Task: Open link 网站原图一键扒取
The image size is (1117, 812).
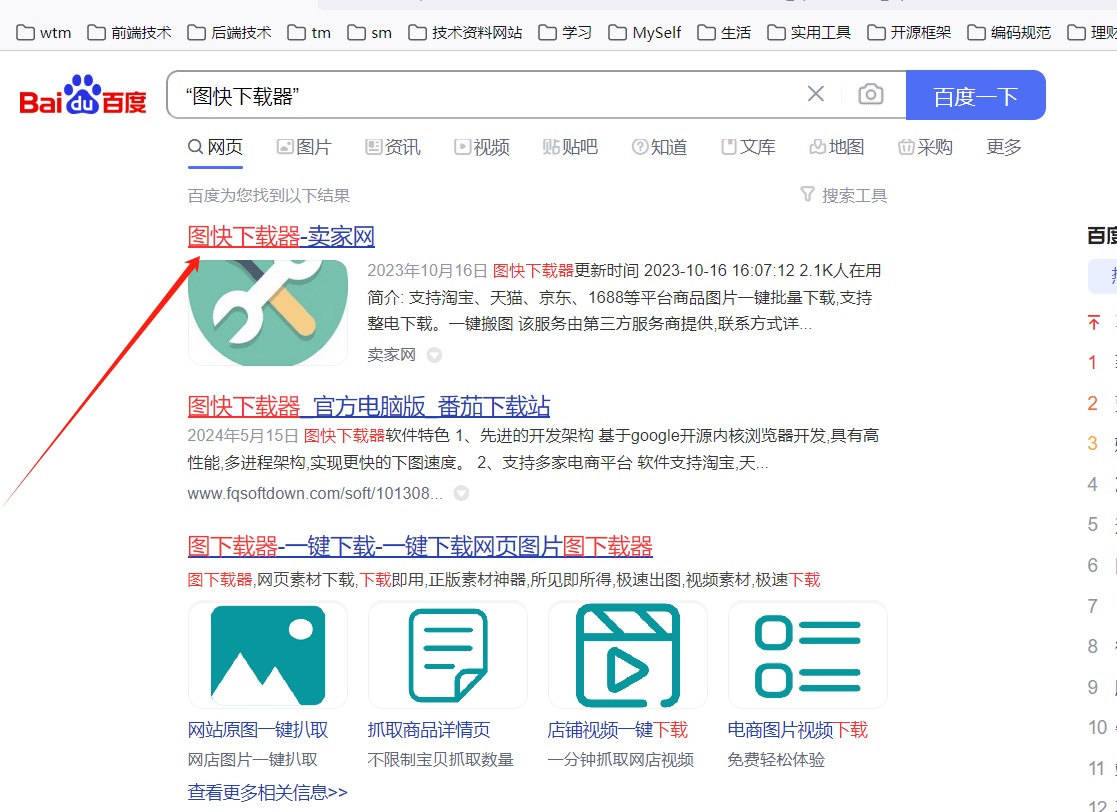Action: (x=258, y=730)
